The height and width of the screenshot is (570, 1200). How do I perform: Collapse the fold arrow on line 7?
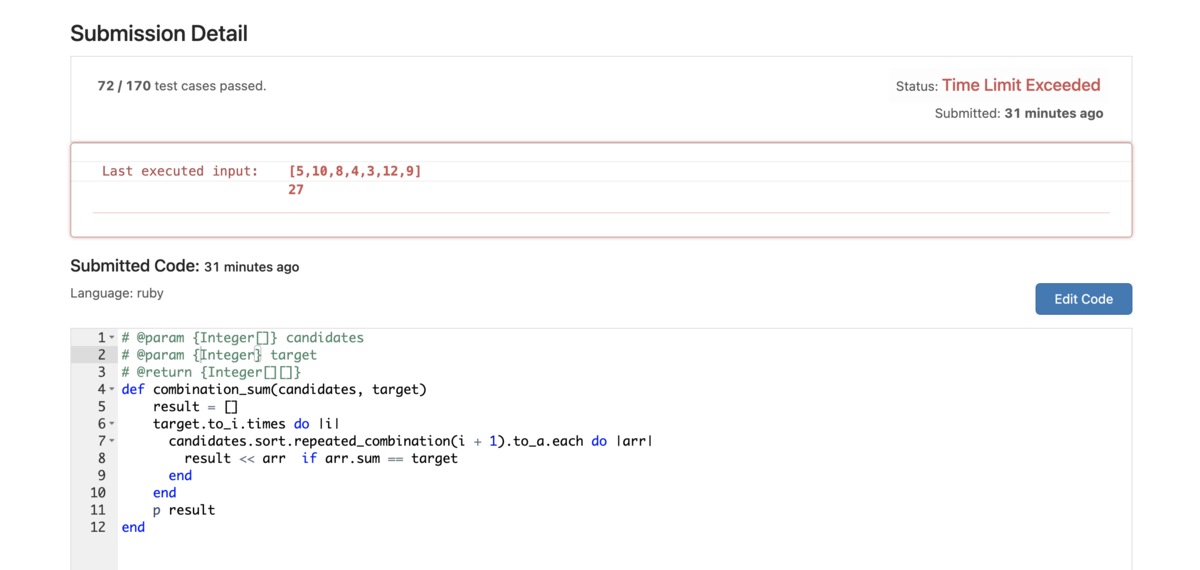[x=112, y=441]
